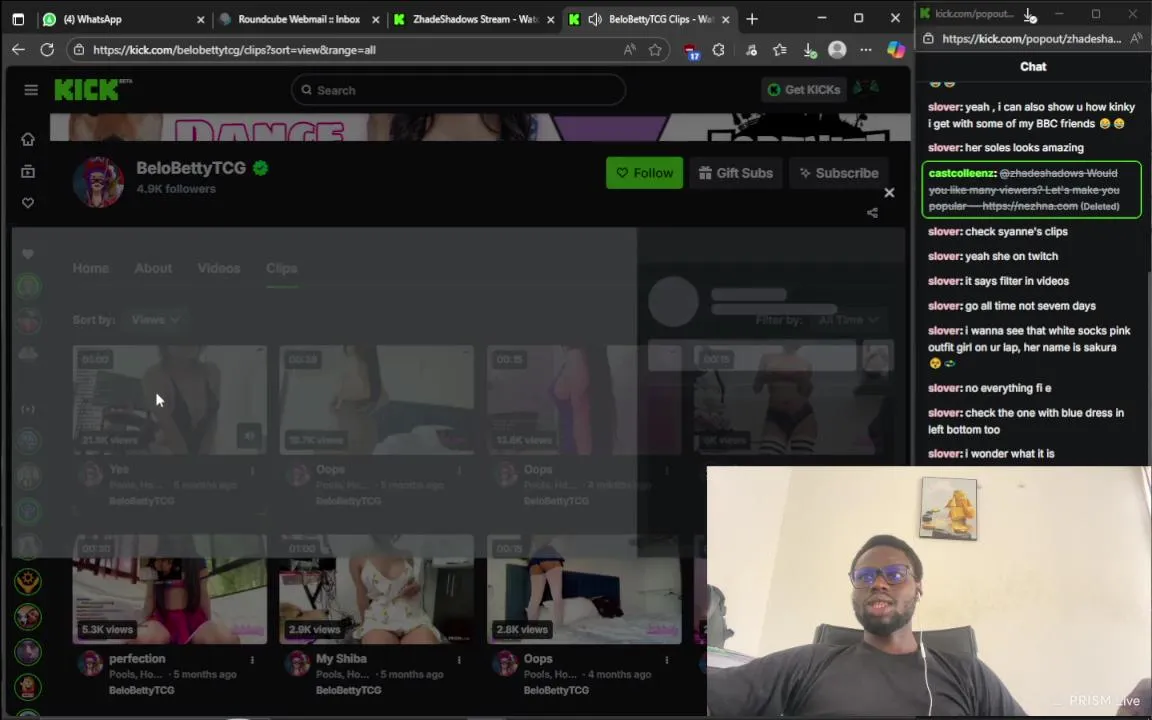Open options for 4 months ago Oops clip
This screenshot has height=720, width=1152.
pos(666,660)
